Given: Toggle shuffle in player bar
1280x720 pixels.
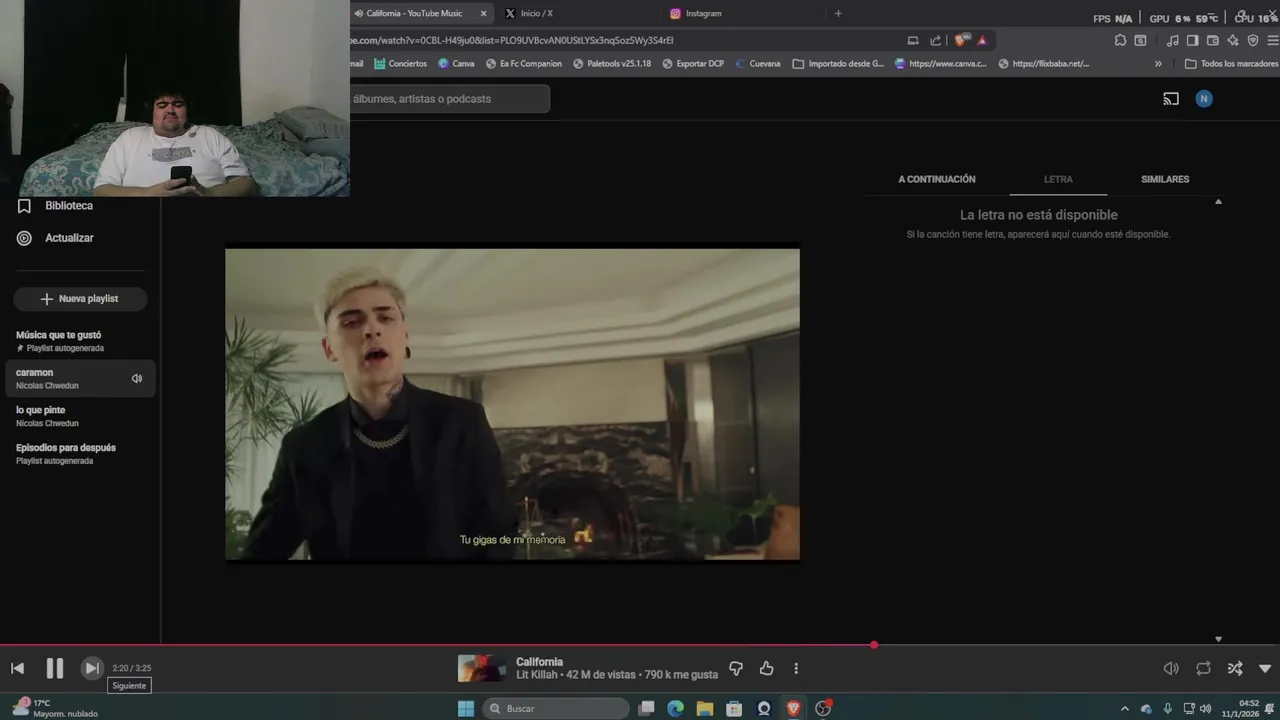Looking at the screenshot, I should coord(1235,668).
